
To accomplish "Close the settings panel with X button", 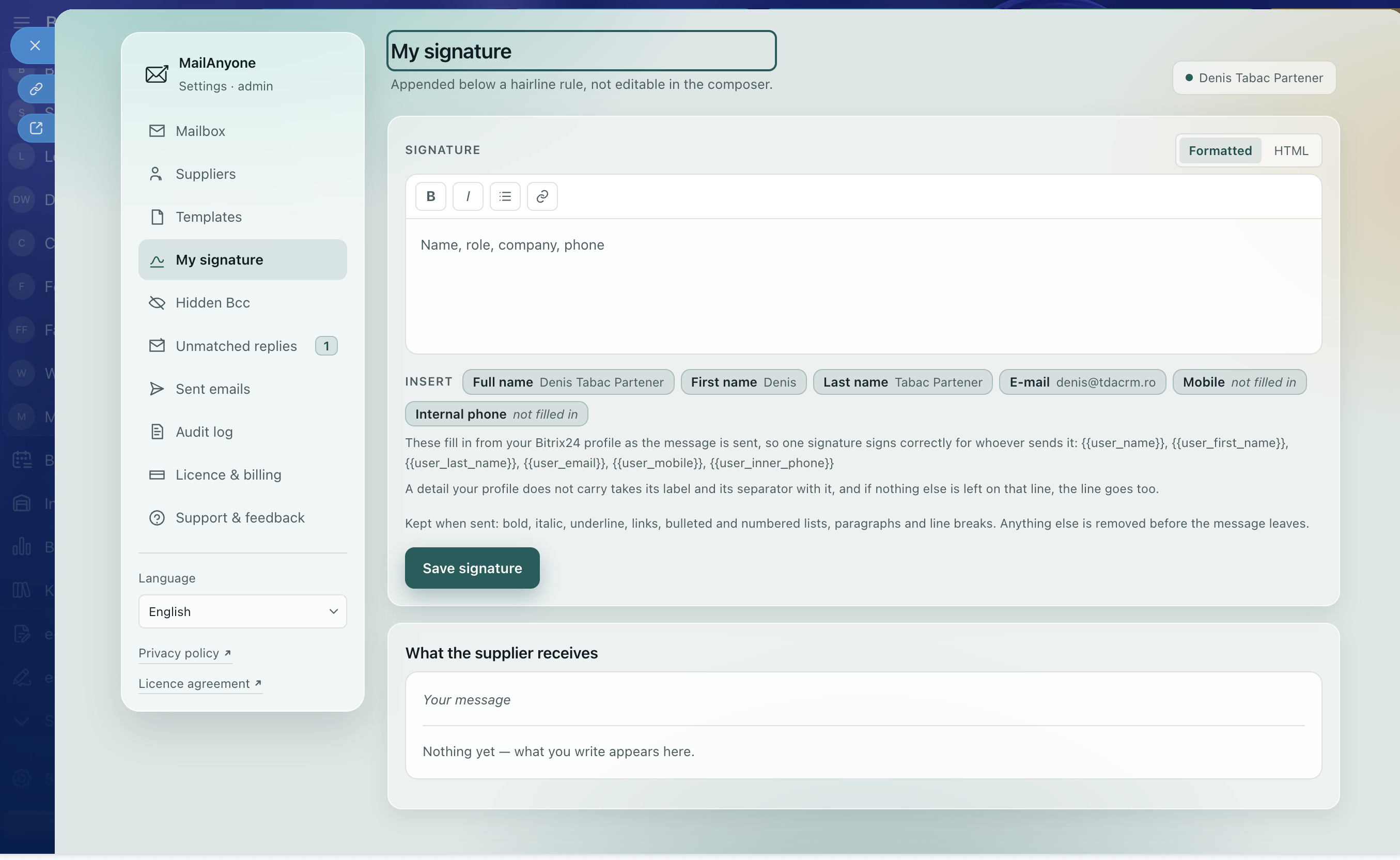I will click(35, 45).
